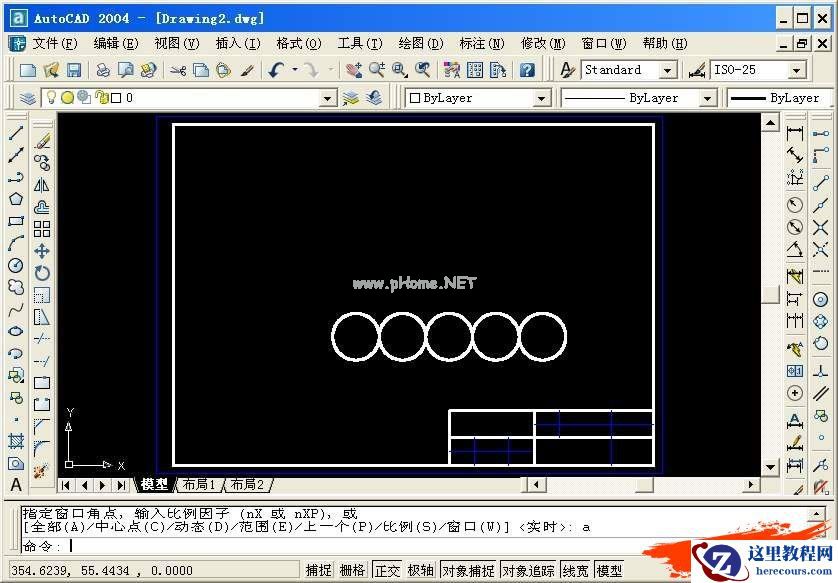This screenshot has width=838, height=583.
Task: Select the Rectangle draw tool
Action: pos(16,221)
